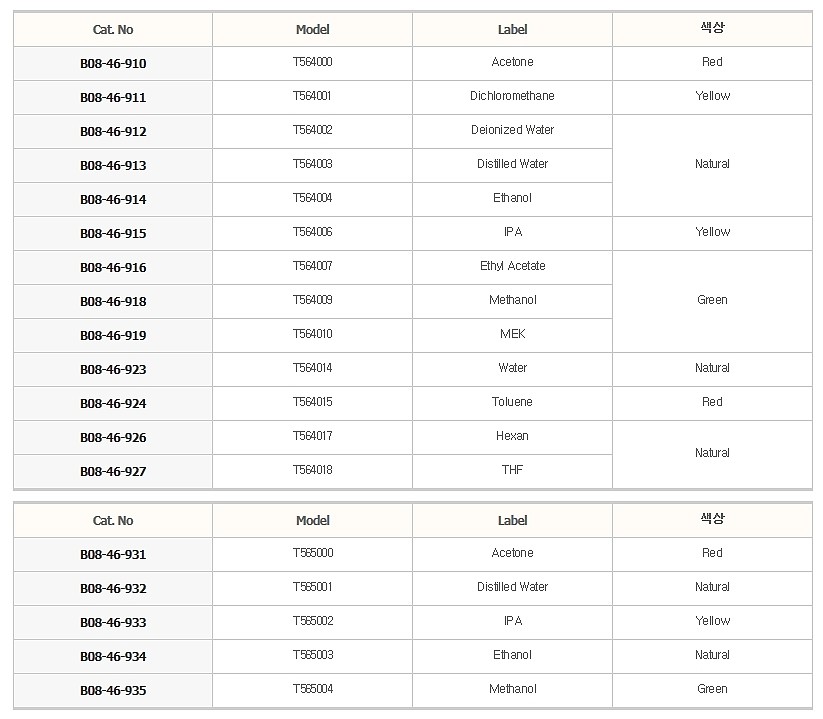Click catalog number B08-46-910
The image size is (823, 719).
[x=113, y=64]
